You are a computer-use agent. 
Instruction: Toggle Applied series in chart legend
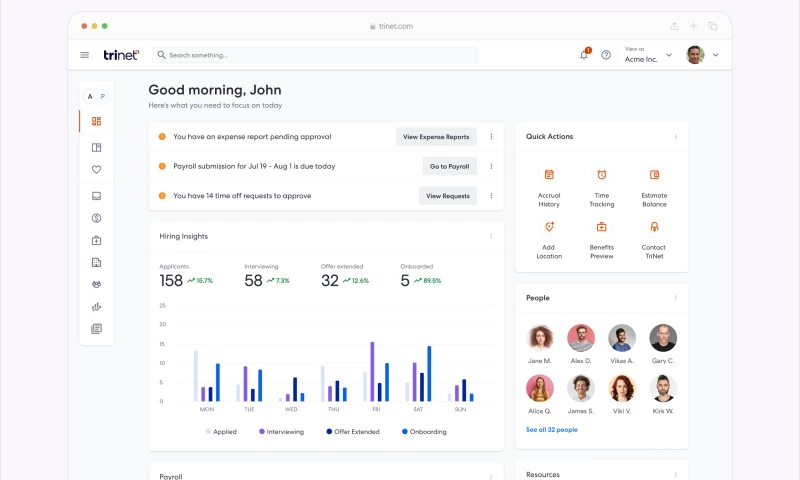click(x=221, y=432)
